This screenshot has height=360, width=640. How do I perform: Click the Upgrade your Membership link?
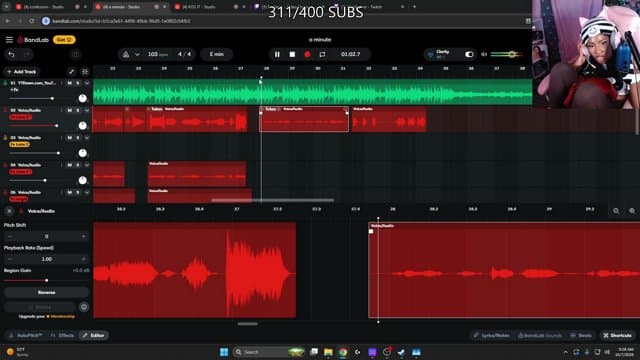click(47, 316)
